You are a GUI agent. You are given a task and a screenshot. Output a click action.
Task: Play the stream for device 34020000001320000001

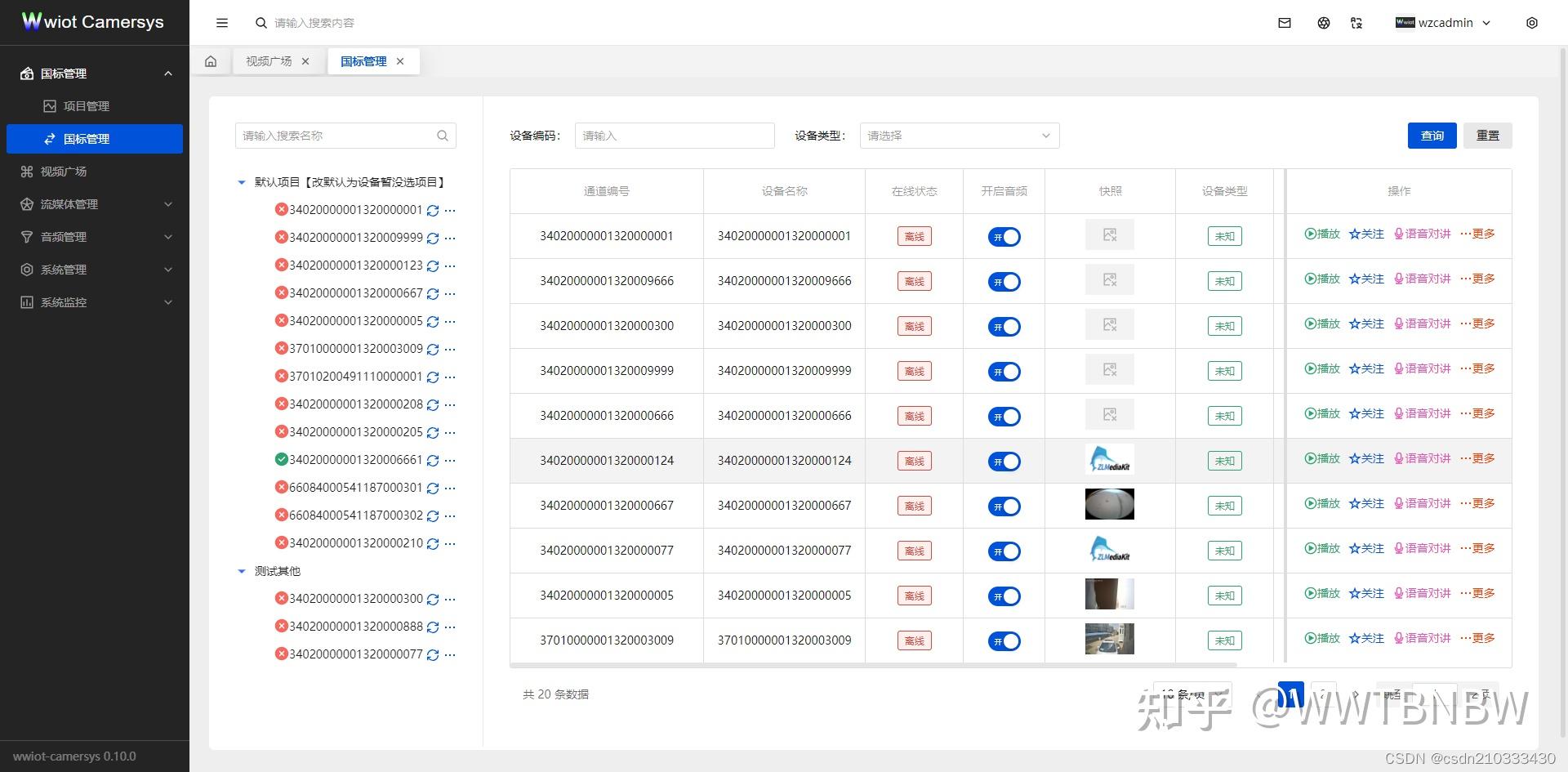pos(1323,234)
